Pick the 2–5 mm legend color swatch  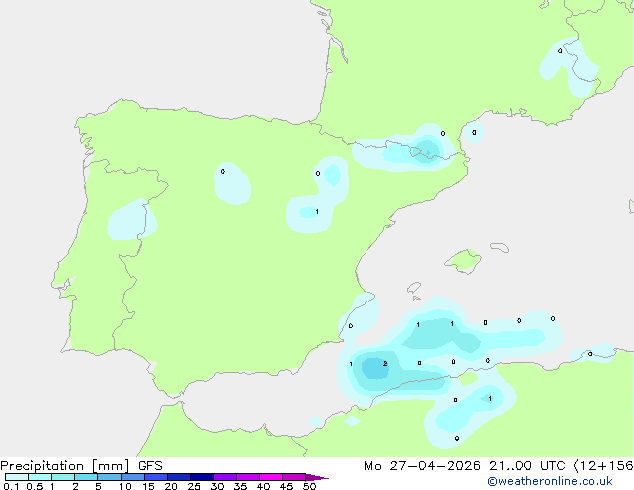(x=86, y=477)
